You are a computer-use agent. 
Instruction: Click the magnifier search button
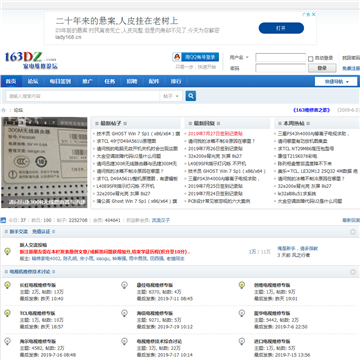191,96
